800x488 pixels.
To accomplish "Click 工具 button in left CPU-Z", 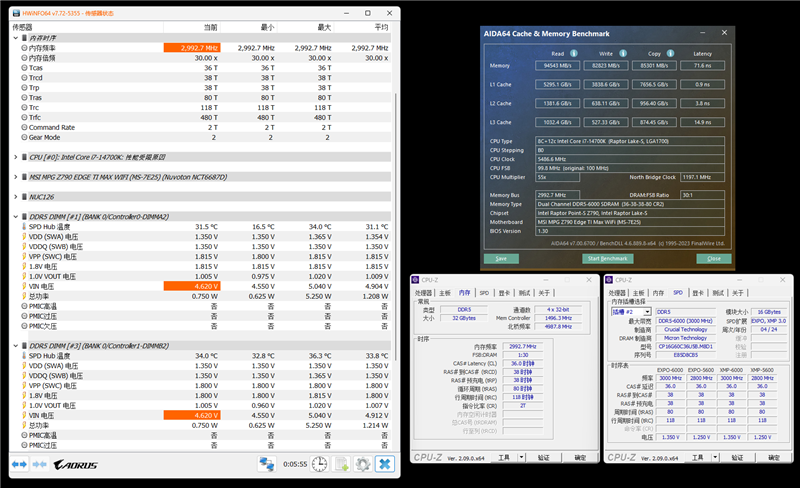I will pos(504,457).
